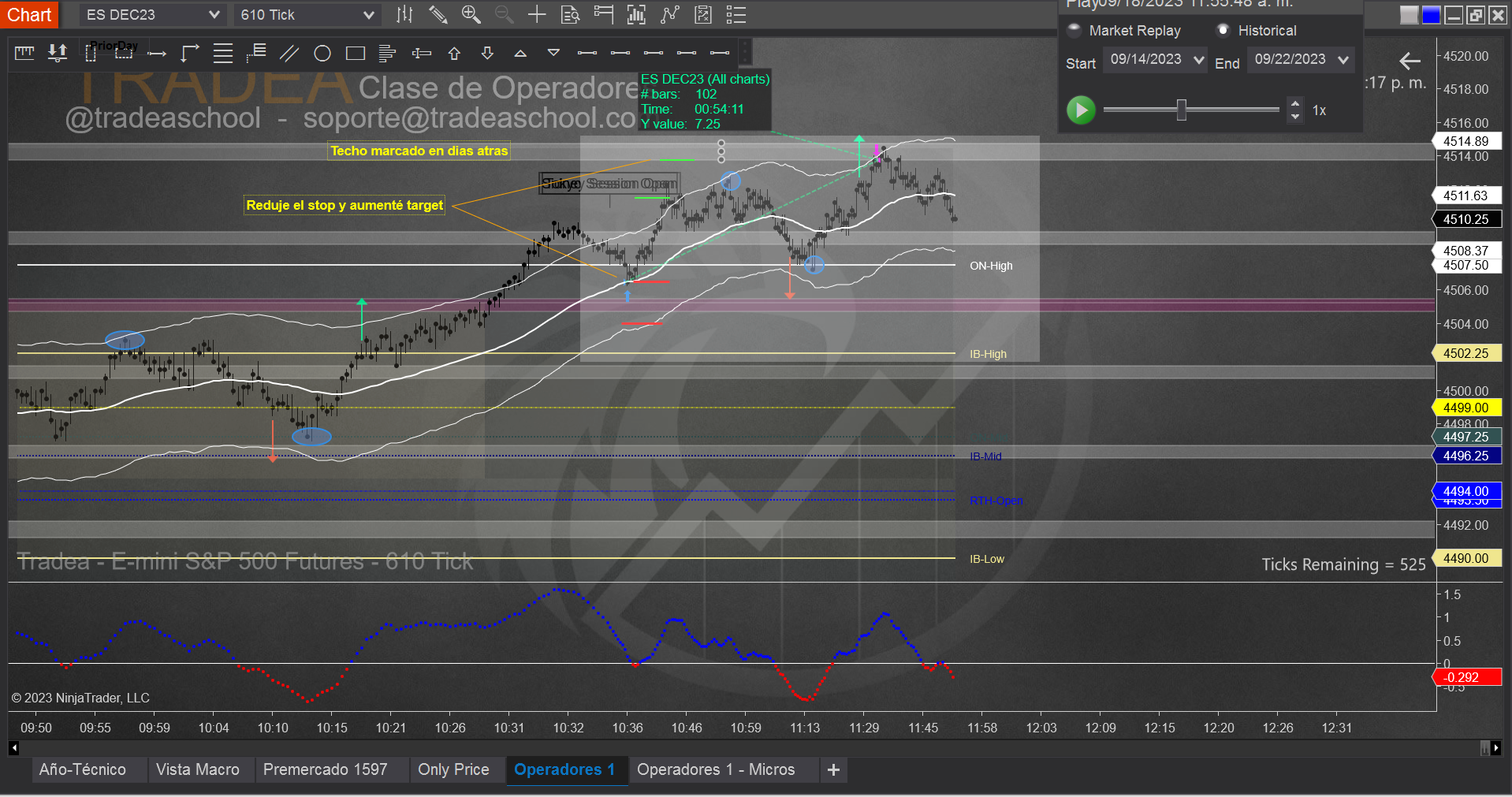
Task: Select the triangle down marker tool
Action: tap(553, 53)
